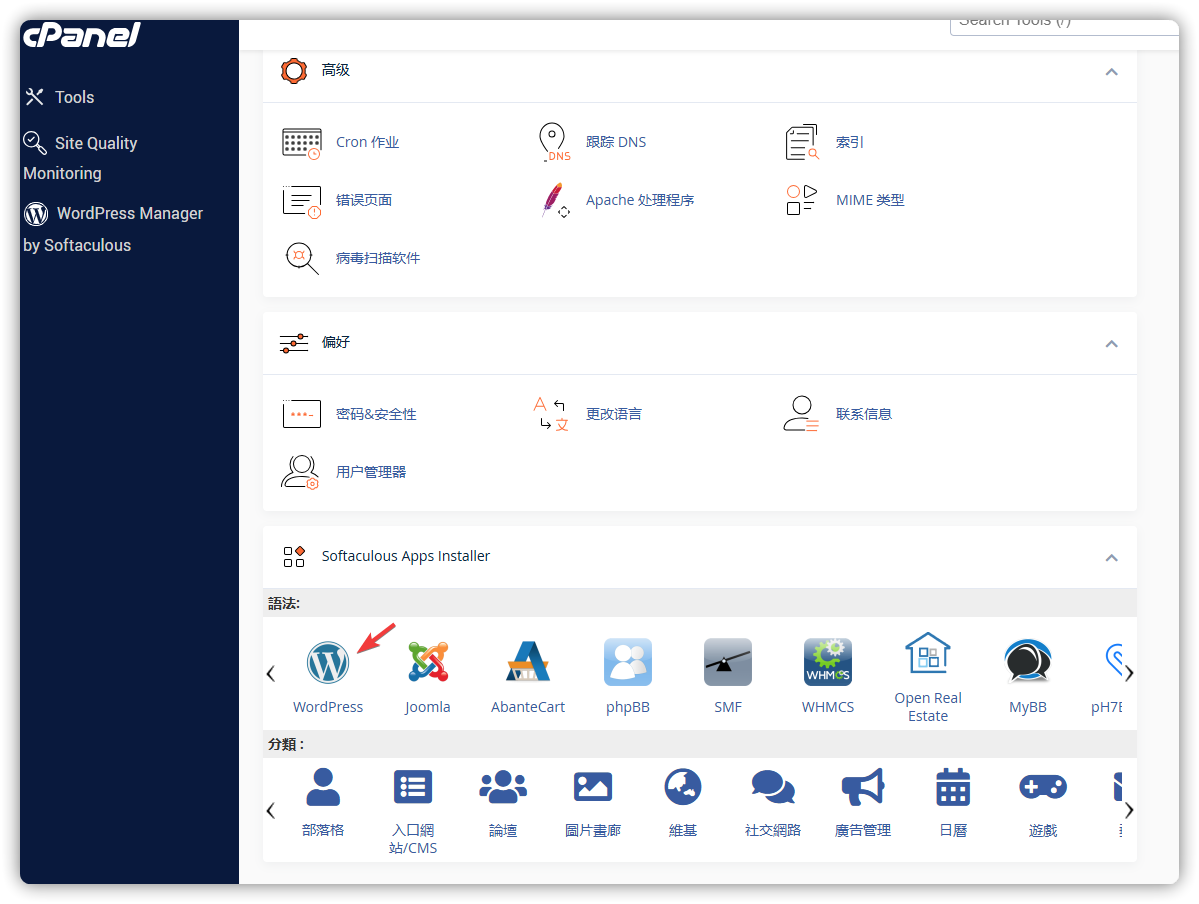
Task: Open the Cron 作业 icon
Action: (301, 143)
